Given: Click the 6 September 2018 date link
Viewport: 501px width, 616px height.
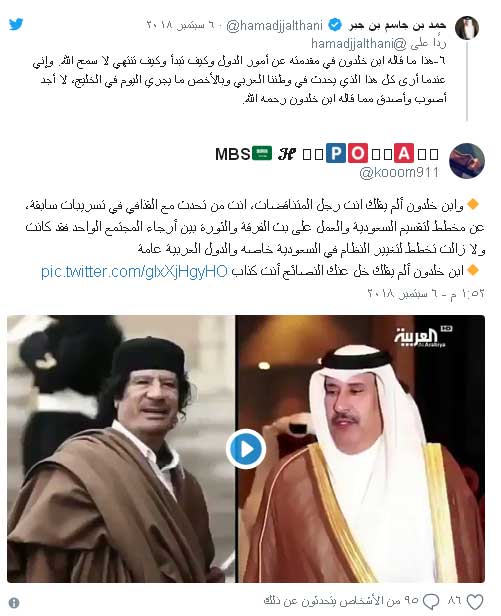Looking at the screenshot, I should [181, 26].
